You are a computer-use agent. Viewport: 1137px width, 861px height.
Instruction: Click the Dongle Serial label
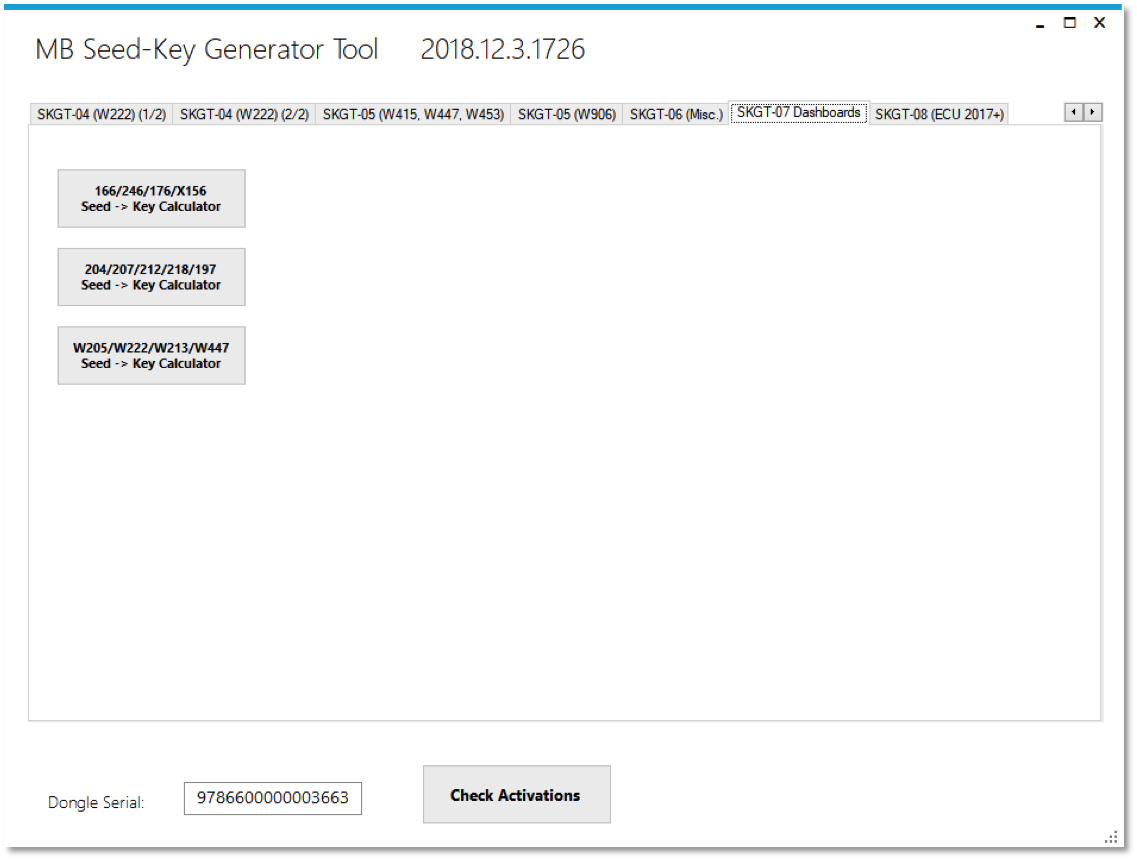(96, 802)
